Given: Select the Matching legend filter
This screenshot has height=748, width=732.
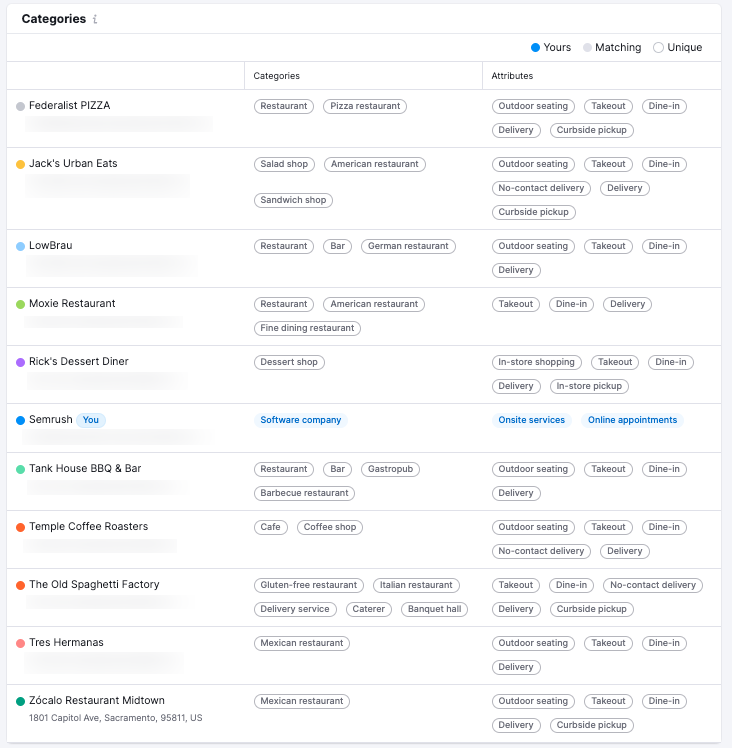Looking at the screenshot, I should tap(612, 47).
